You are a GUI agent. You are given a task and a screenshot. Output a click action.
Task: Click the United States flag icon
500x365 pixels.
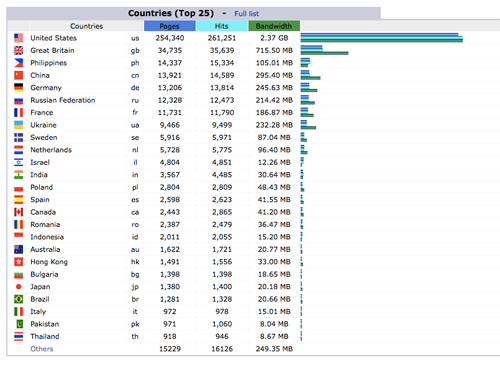tap(19, 38)
